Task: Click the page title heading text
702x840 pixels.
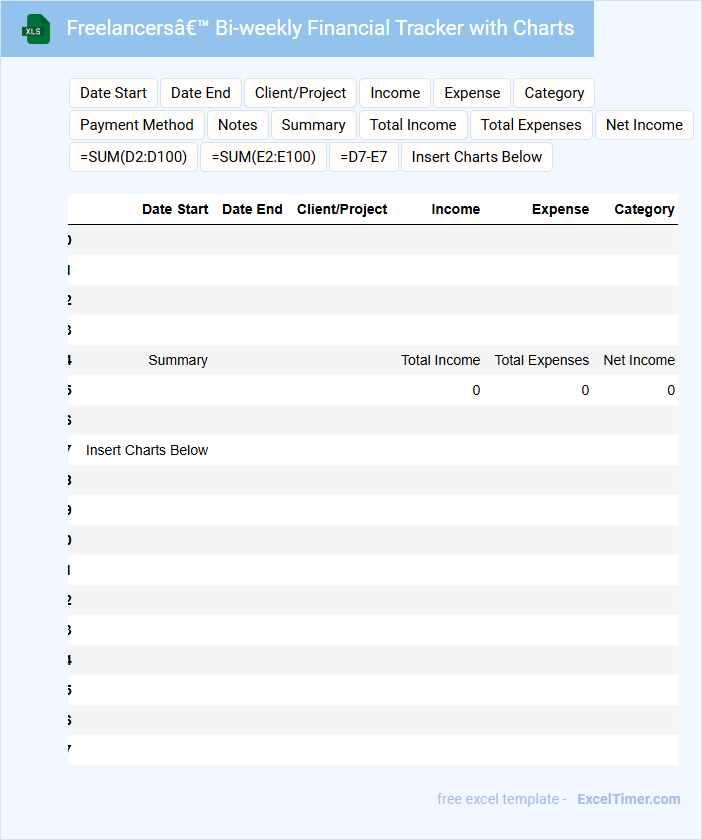Action: (x=320, y=28)
